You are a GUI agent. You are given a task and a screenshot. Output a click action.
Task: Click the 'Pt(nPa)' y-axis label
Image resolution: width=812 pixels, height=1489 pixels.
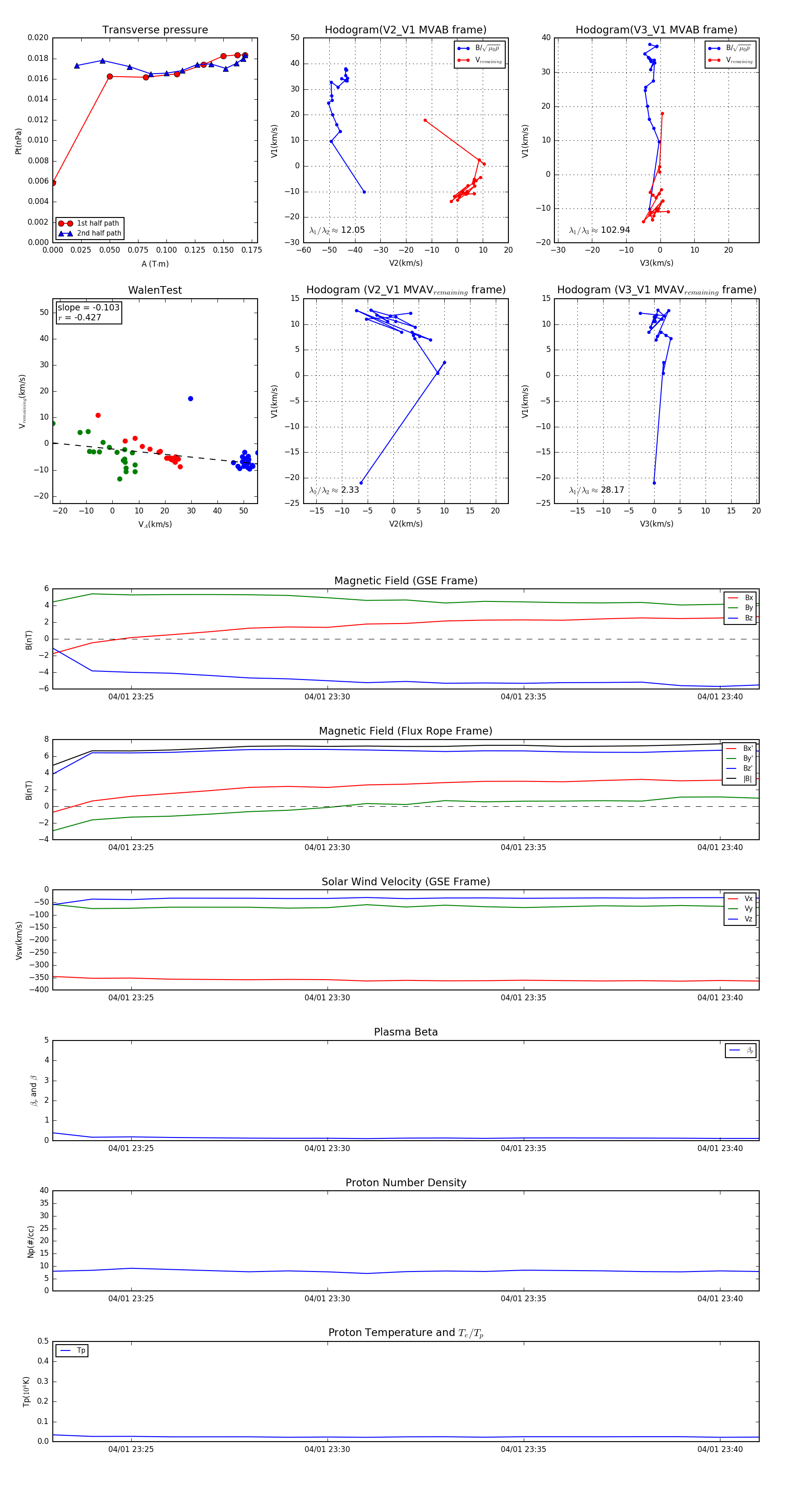point(18,140)
